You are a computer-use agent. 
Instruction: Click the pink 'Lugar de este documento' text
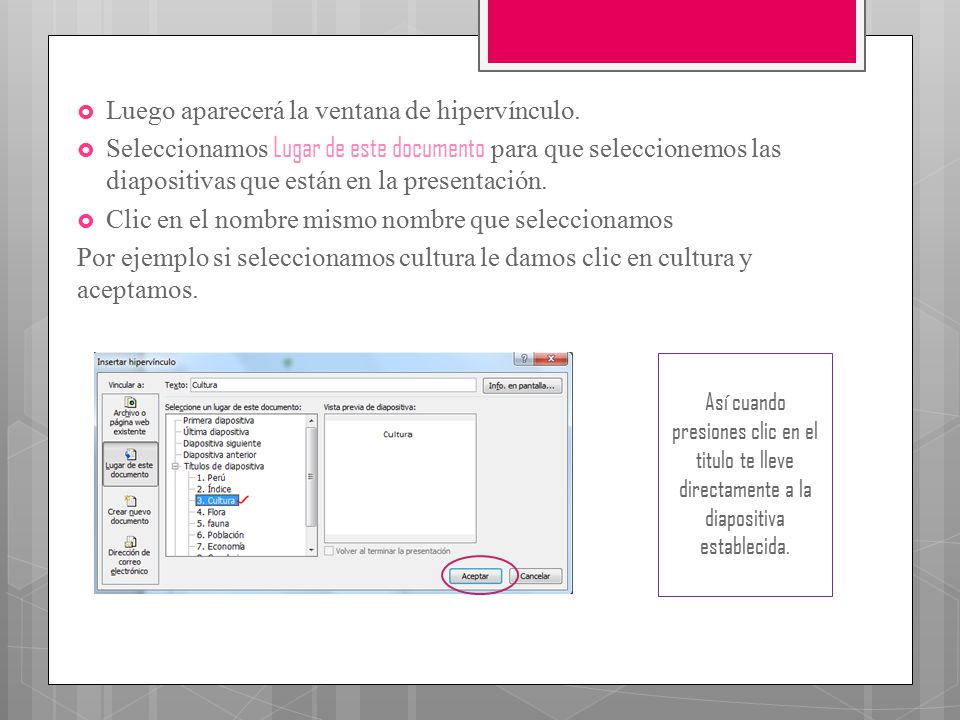click(379, 148)
